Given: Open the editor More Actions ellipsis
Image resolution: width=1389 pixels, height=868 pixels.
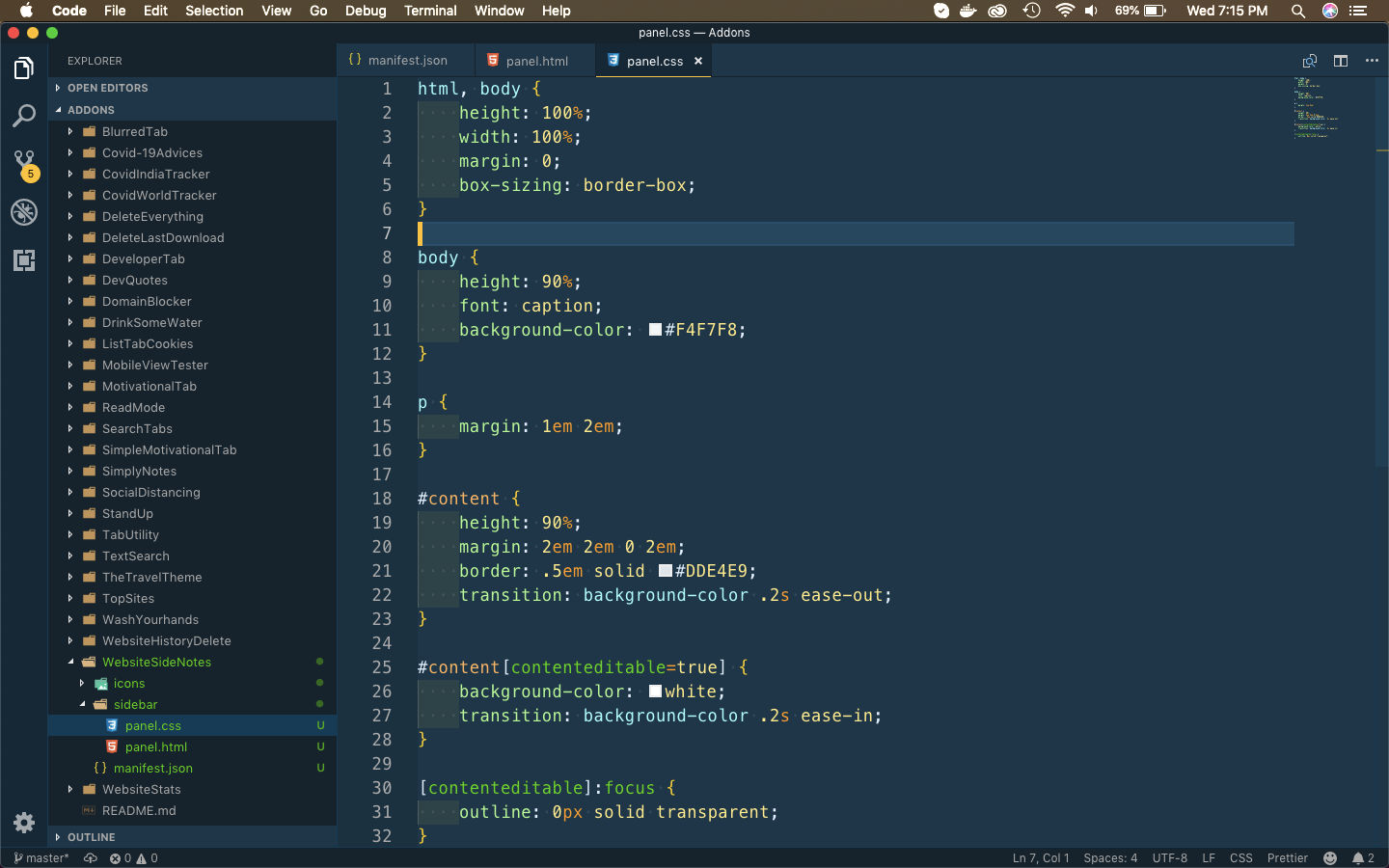Looking at the screenshot, I should pos(1372,61).
